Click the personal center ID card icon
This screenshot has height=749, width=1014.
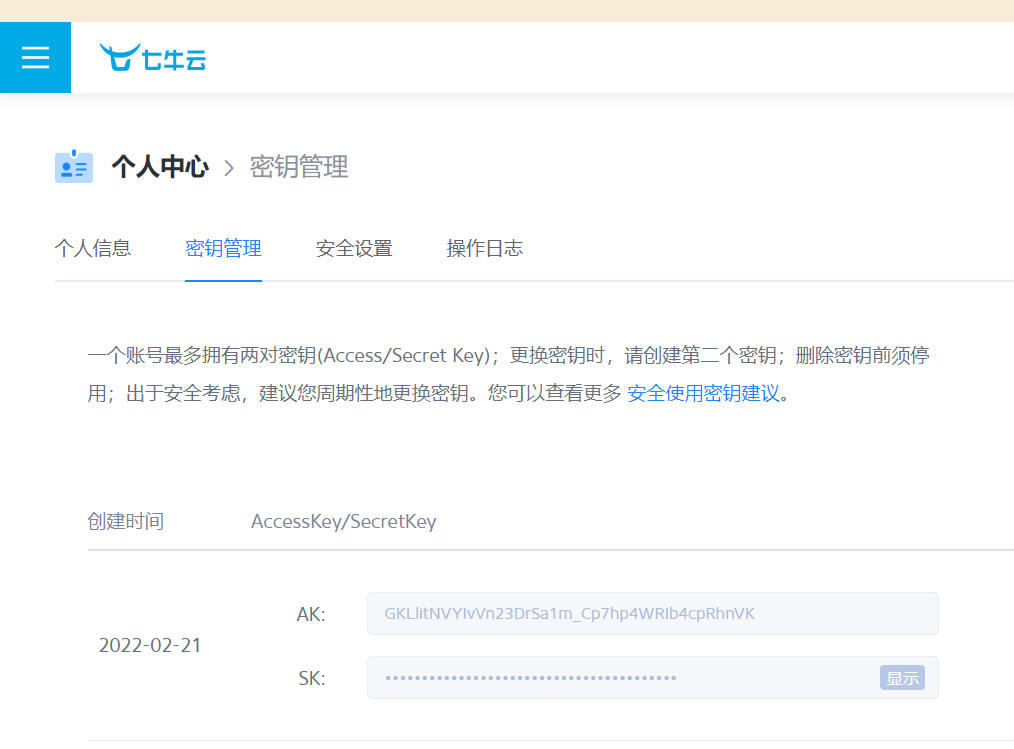pyautogui.click(x=74, y=167)
